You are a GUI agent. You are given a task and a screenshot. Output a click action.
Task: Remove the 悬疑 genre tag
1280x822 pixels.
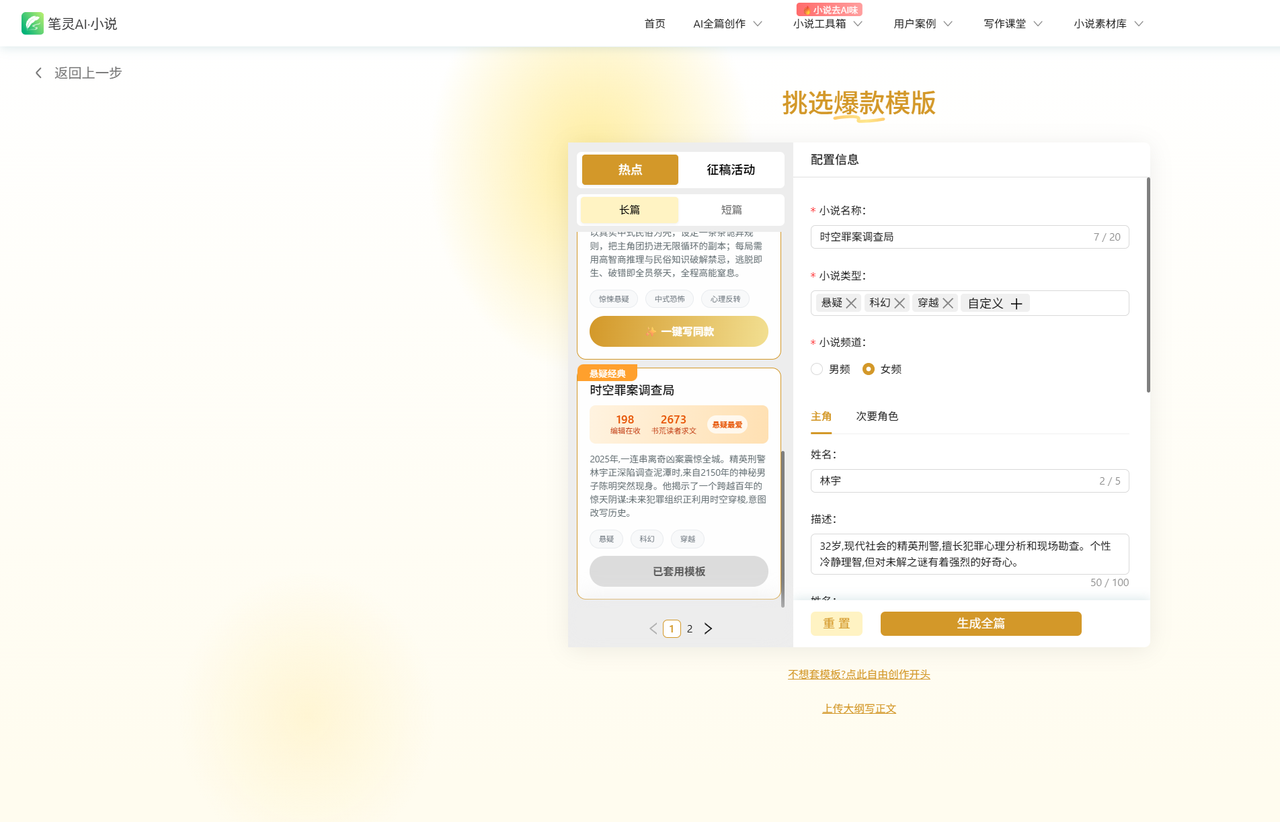coord(852,303)
